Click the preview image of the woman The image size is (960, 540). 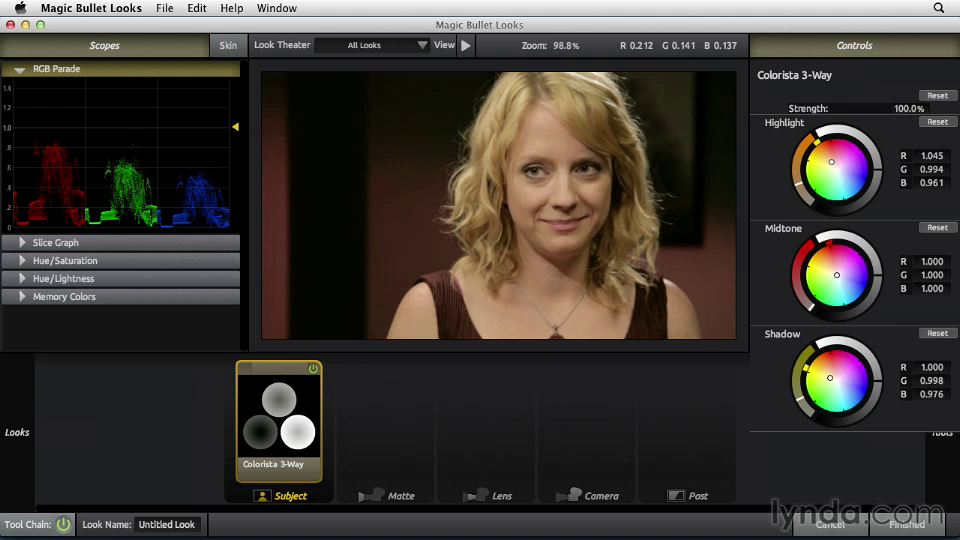498,205
